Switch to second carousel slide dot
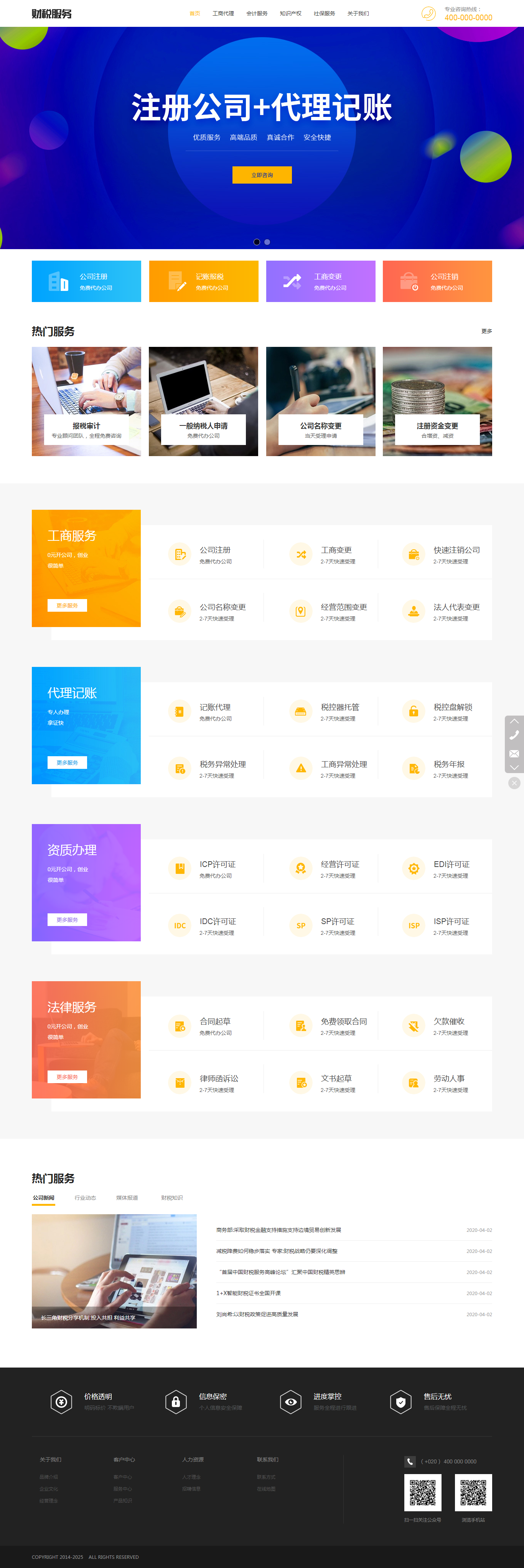Screen dimensions: 524x1568 [x=267, y=242]
